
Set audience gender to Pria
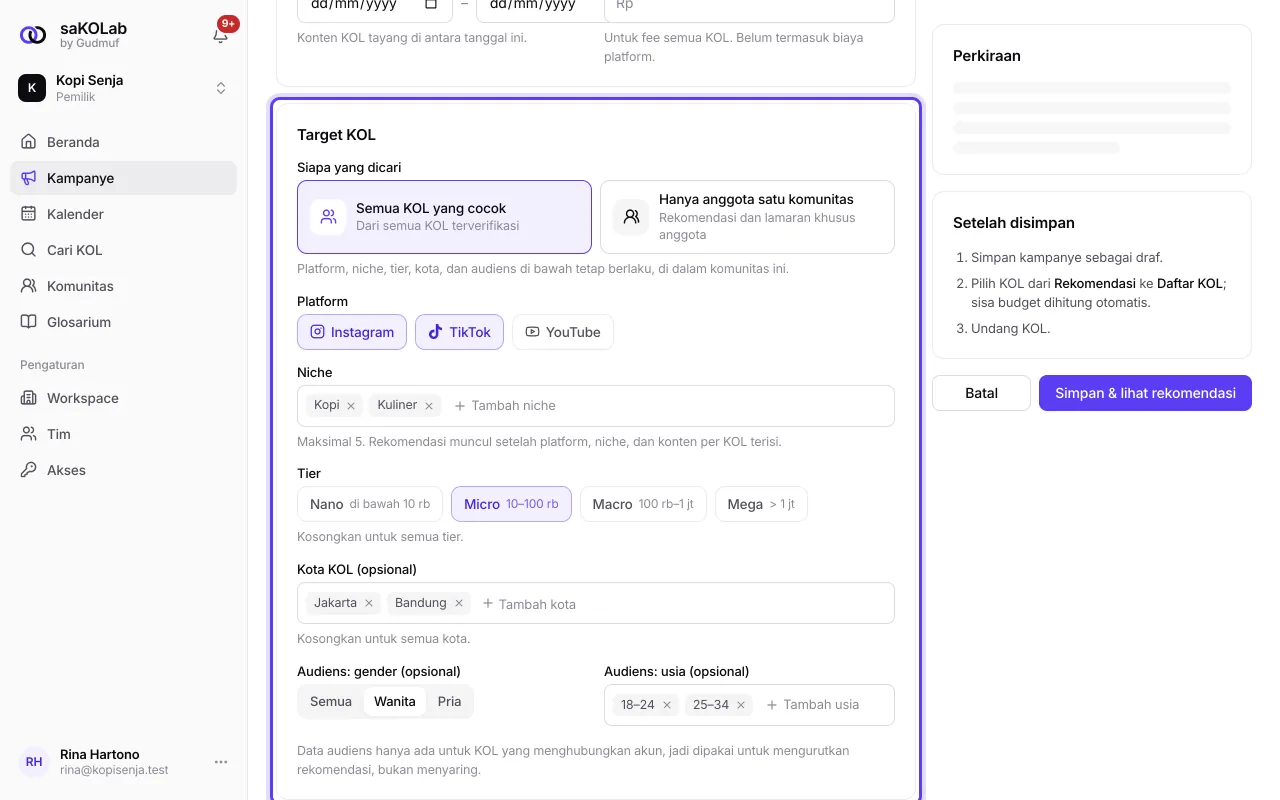(x=450, y=702)
